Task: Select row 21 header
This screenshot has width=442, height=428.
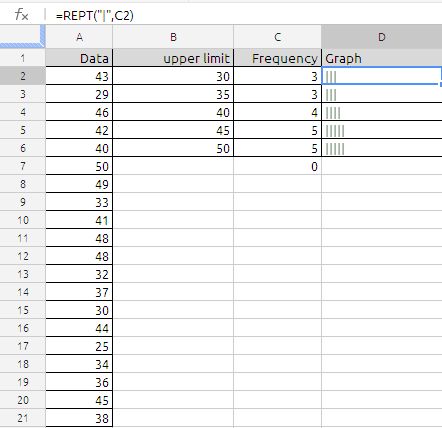Action: tap(23, 418)
